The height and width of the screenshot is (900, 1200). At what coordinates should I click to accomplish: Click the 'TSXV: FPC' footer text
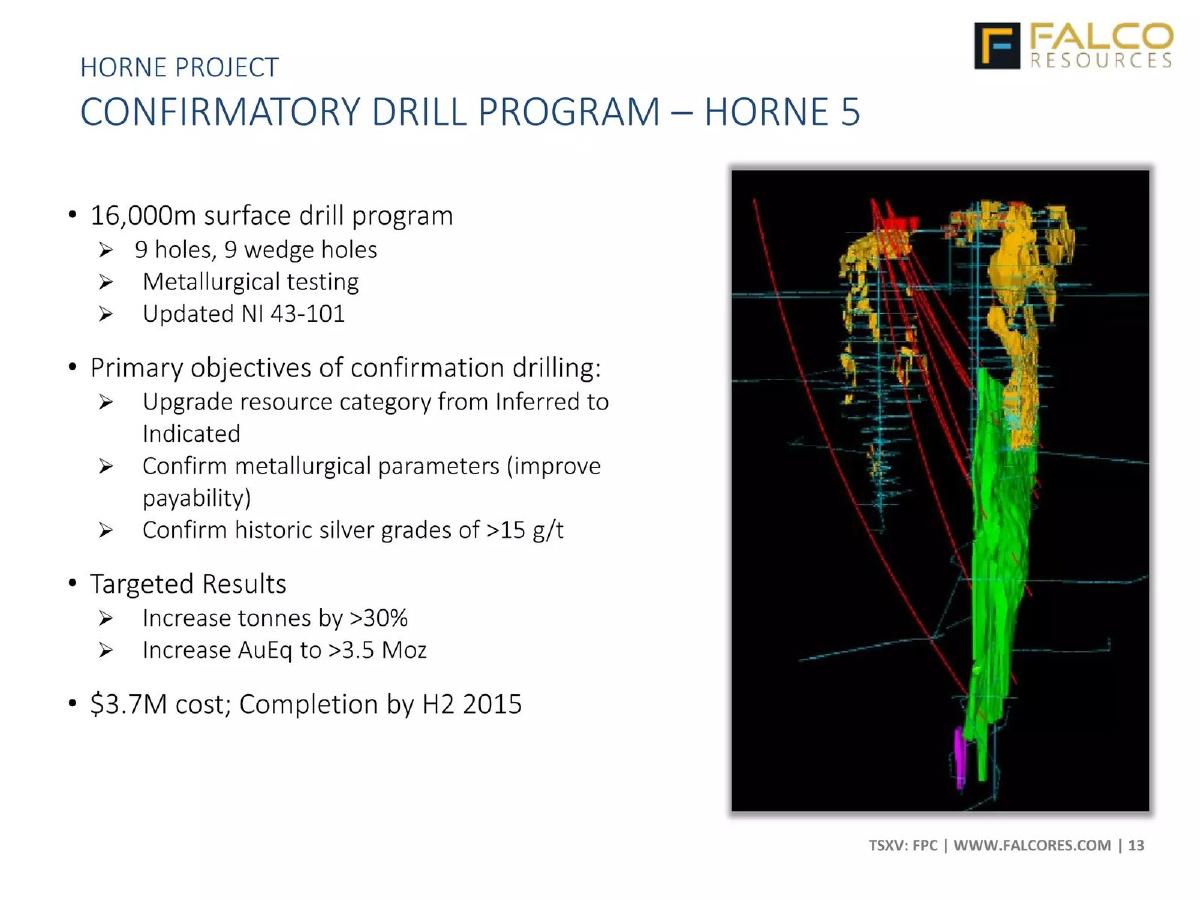coord(903,845)
